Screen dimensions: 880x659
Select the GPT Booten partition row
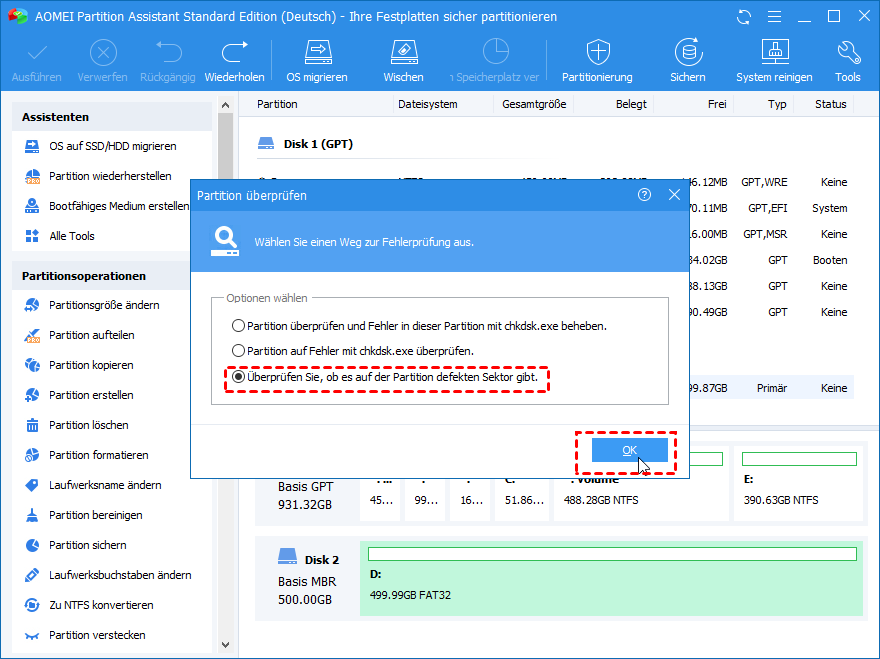[771, 260]
